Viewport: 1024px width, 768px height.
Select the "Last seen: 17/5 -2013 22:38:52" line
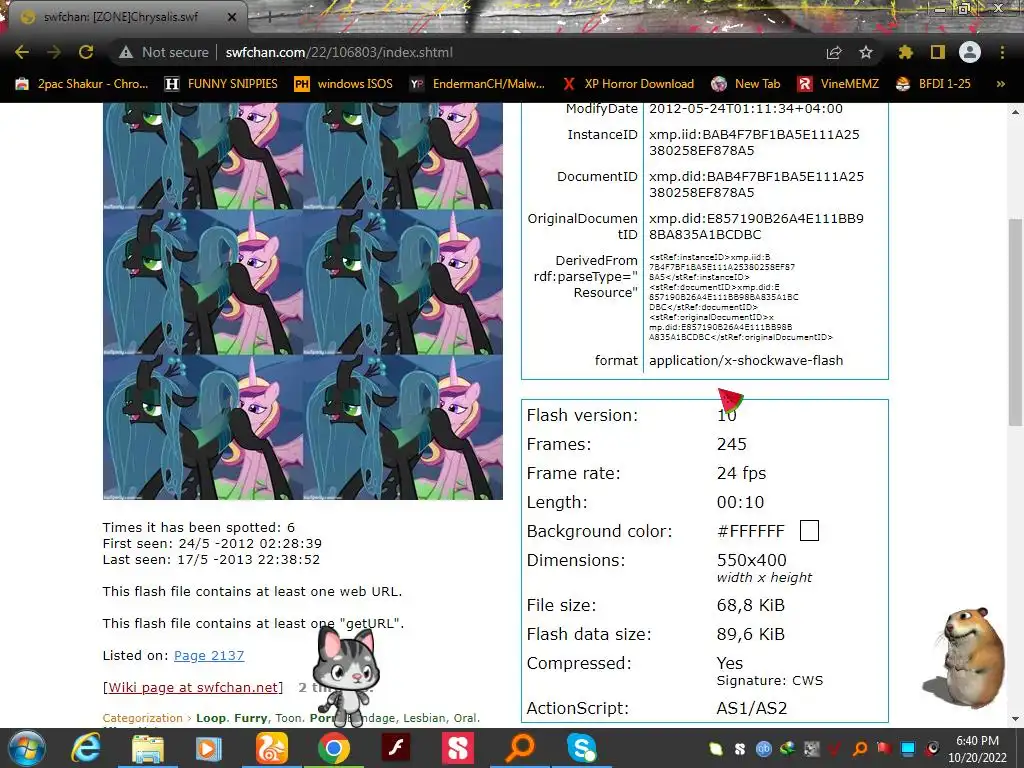212,560
